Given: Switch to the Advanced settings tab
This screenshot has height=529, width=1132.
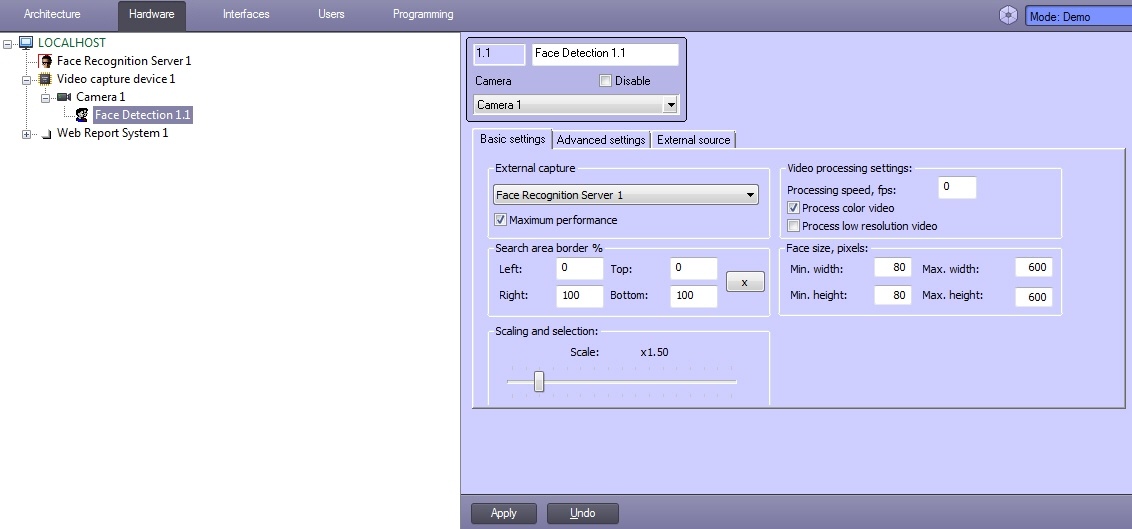Looking at the screenshot, I should 600,140.
